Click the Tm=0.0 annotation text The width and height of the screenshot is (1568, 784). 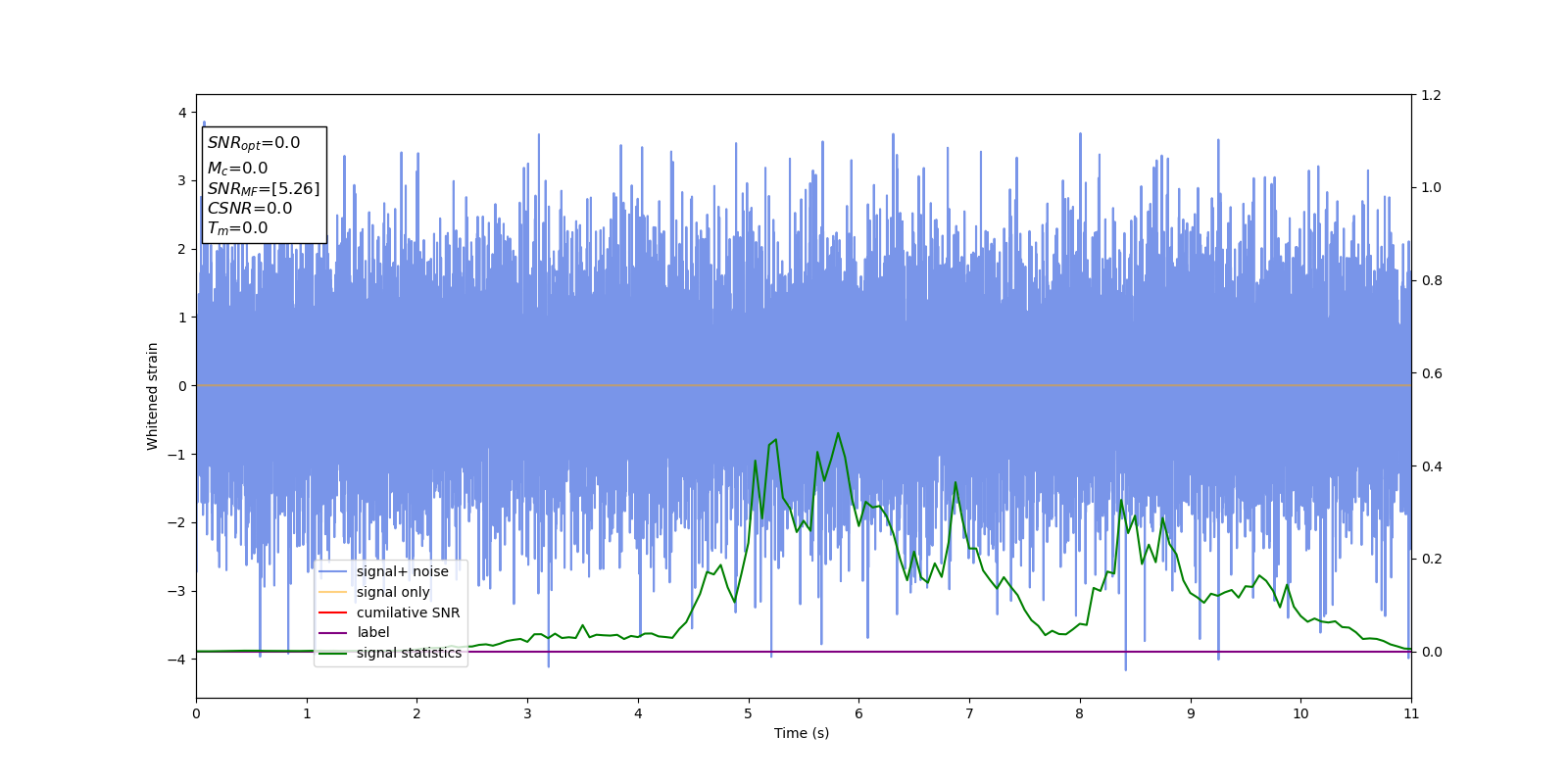pyautogui.click(x=237, y=228)
